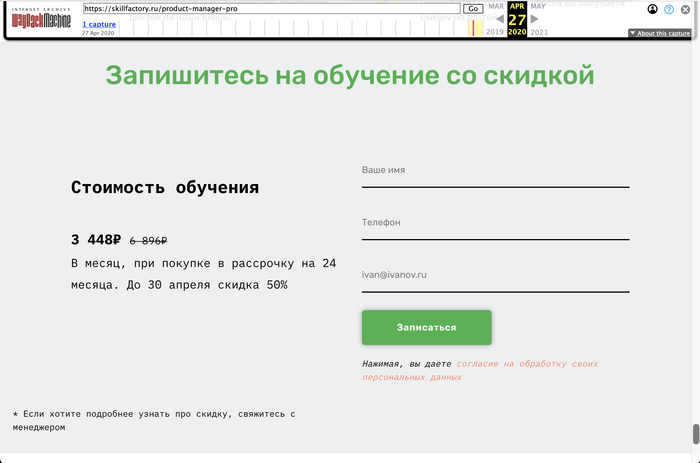
Task: Close the Wayback toolbar with X icon
Action: click(685, 9)
